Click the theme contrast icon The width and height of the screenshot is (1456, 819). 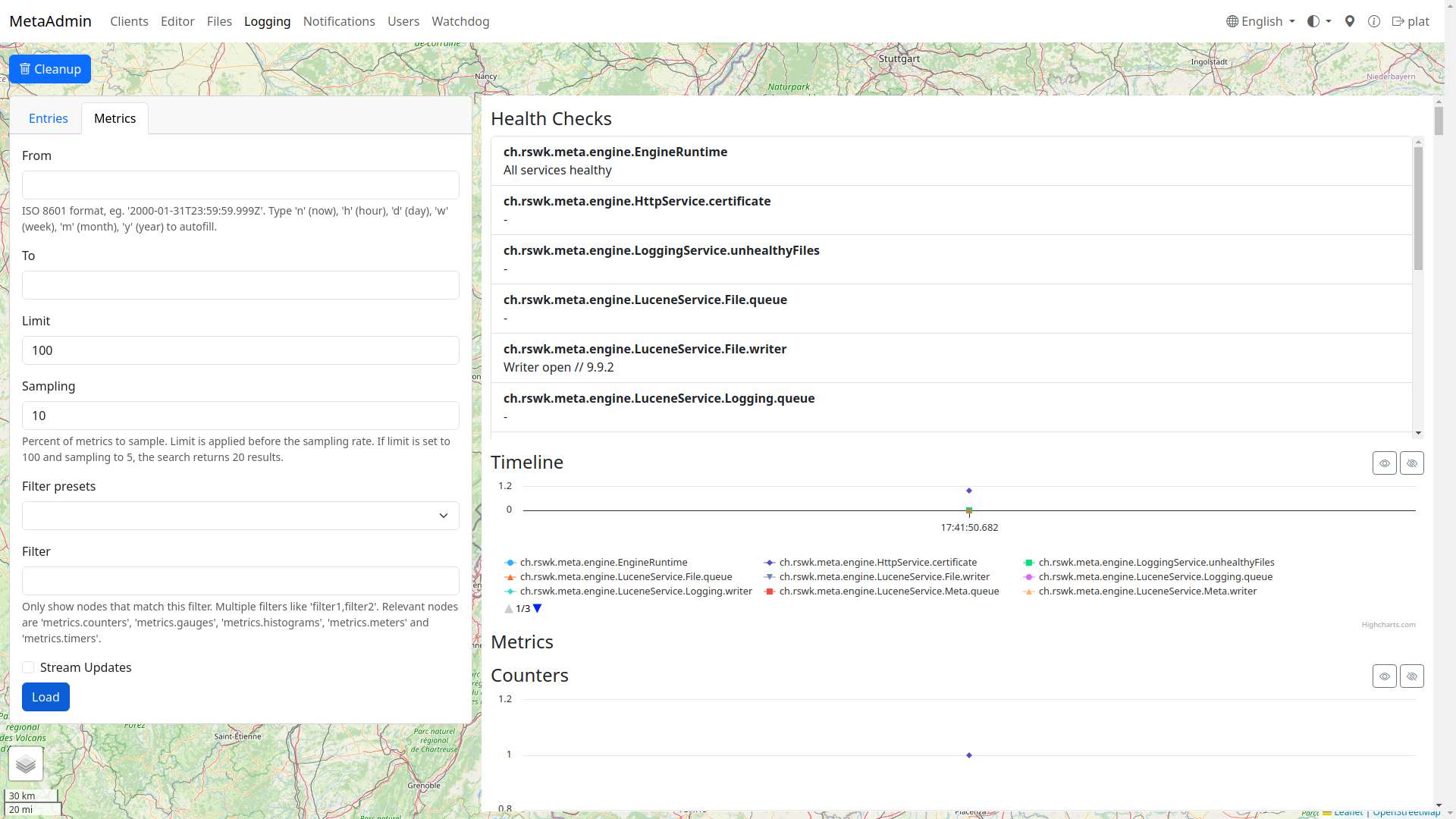coord(1313,21)
